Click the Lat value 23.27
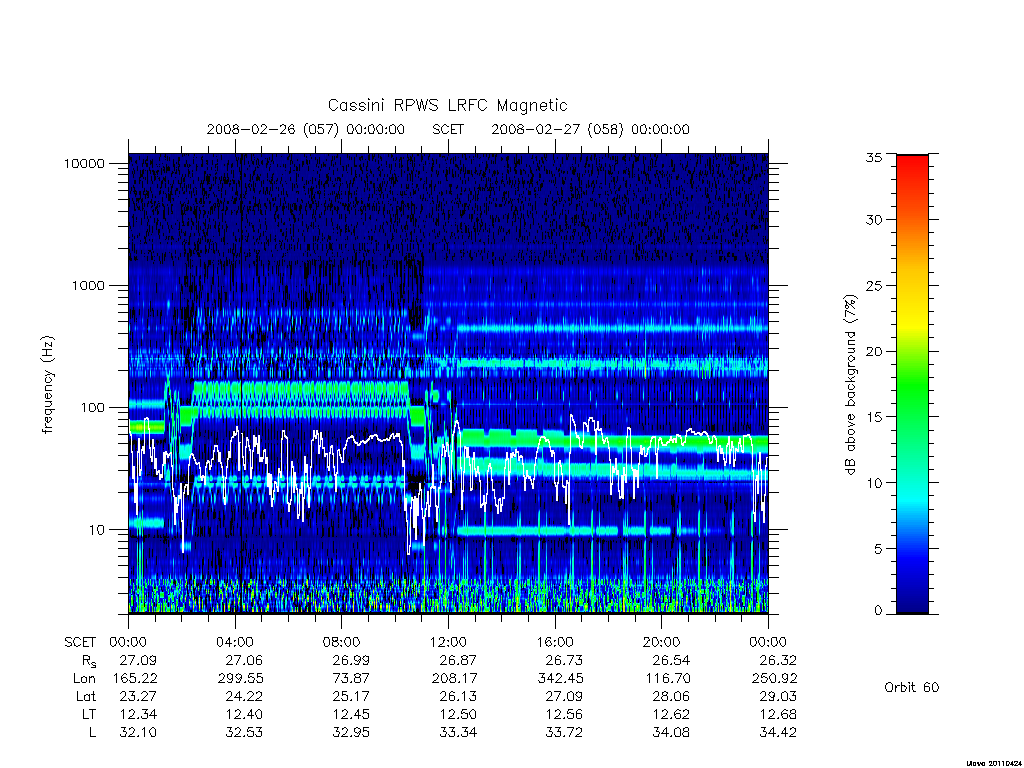 pyautogui.click(x=138, y=696)
